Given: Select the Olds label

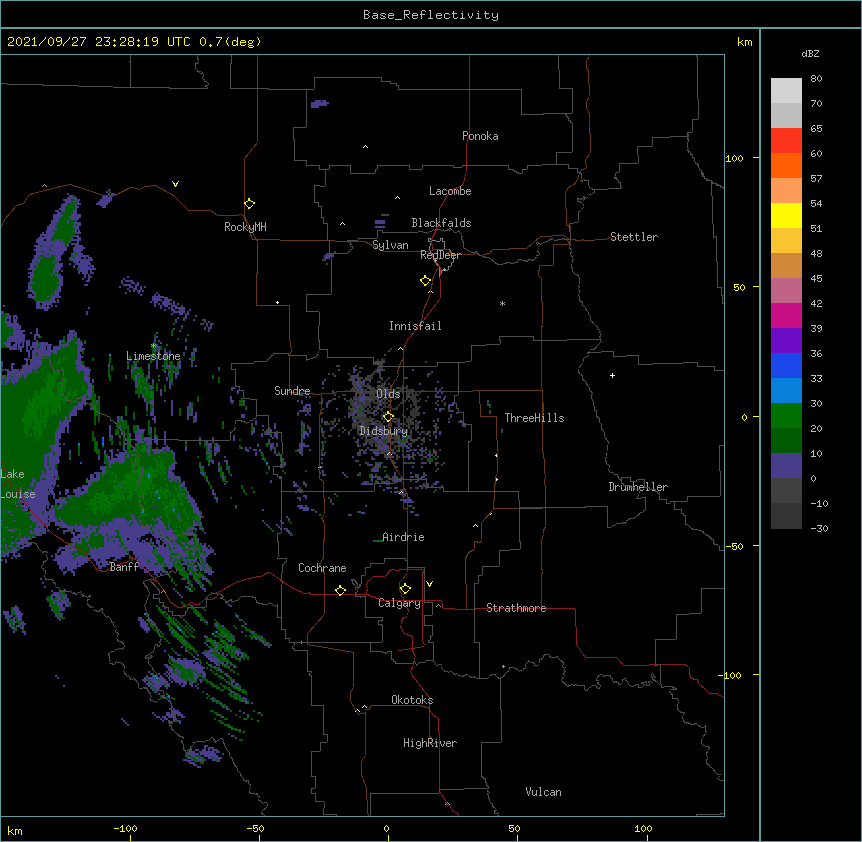Looking at the screenshot, I should click(x=388, y=394).
